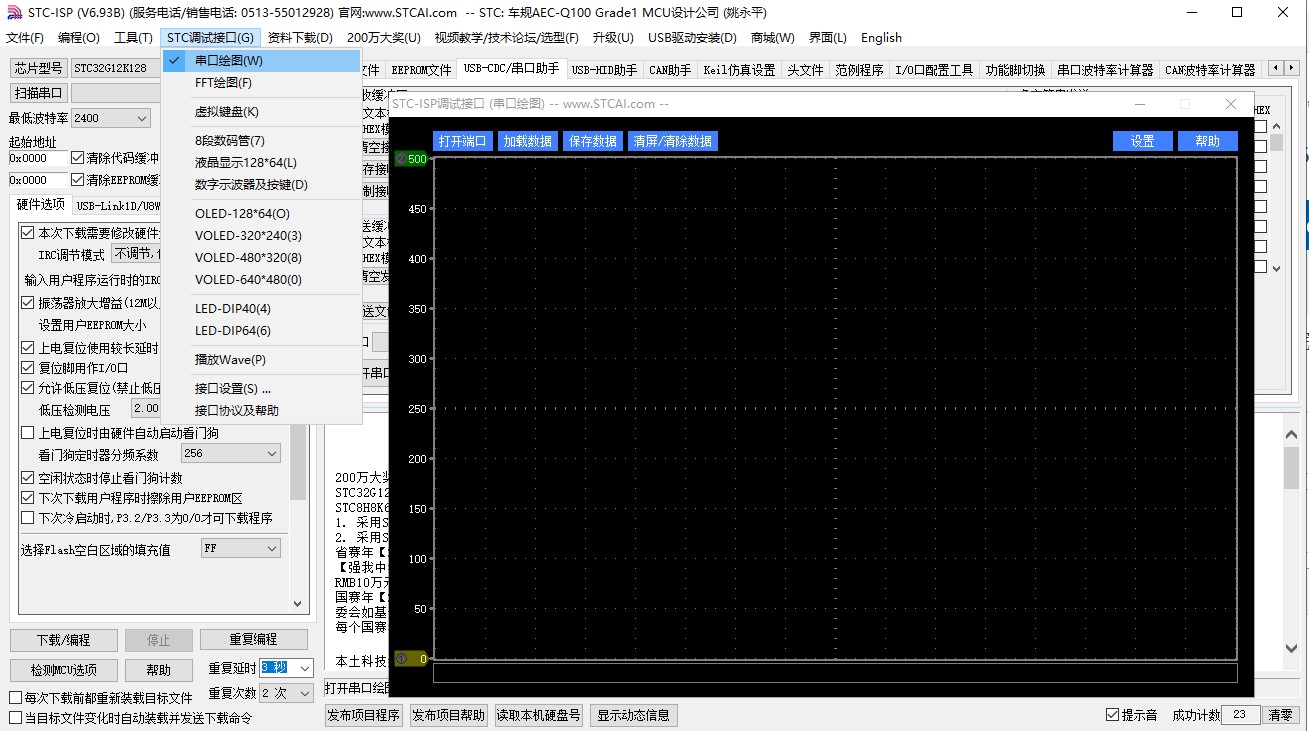Toggle the 提示音 checkbox
Viewport: 1309px width, 731px height.
(1112, 715)
